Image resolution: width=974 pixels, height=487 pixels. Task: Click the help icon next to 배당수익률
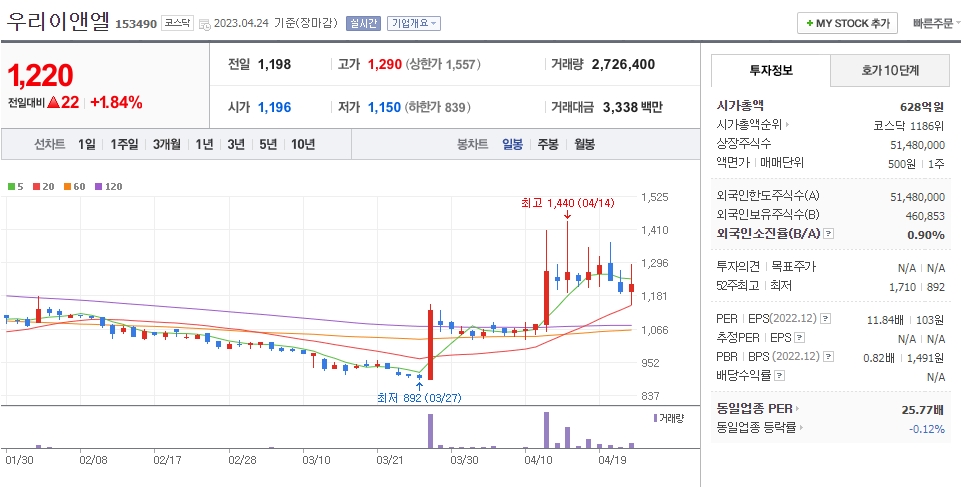pos(780,375)
